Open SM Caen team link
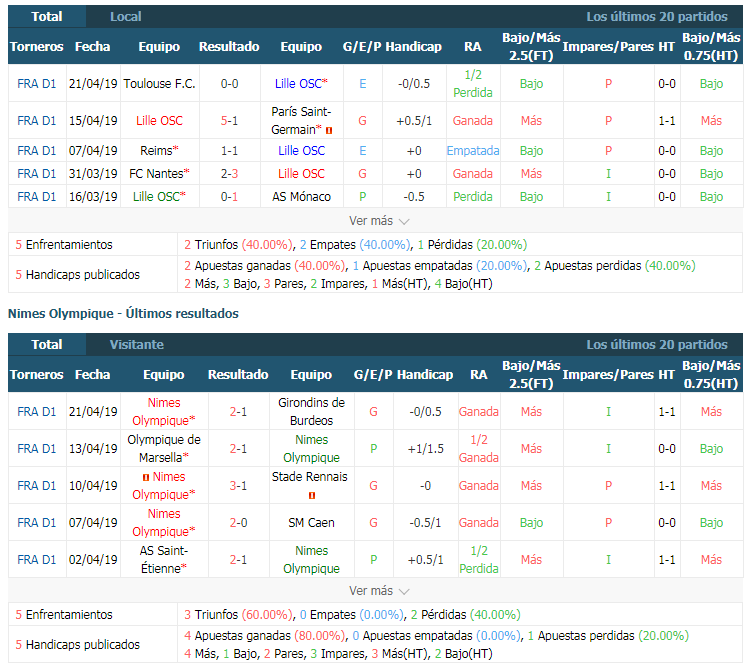 point(311,523)
